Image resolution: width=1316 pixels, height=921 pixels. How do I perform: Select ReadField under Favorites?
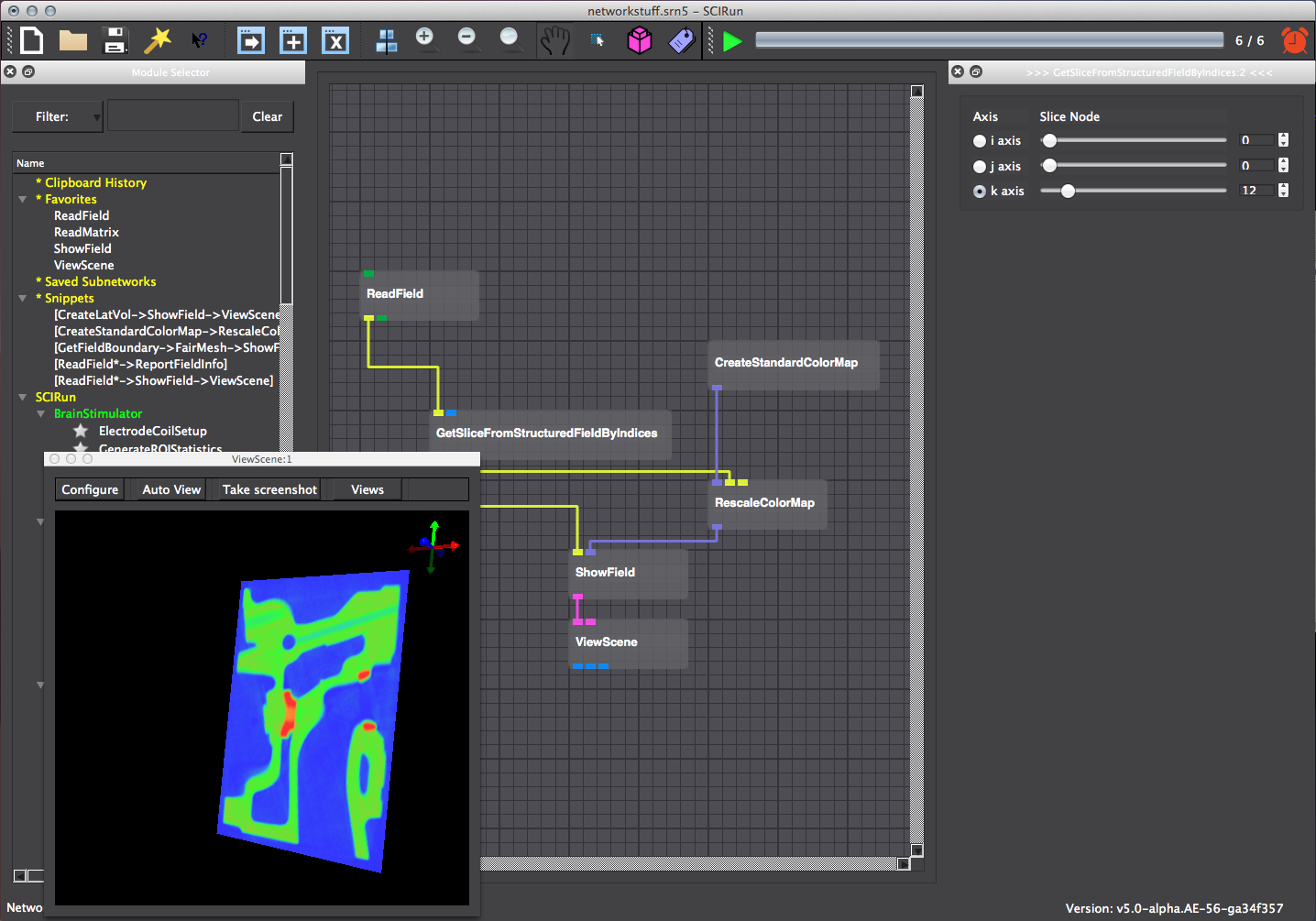point(82,215)
